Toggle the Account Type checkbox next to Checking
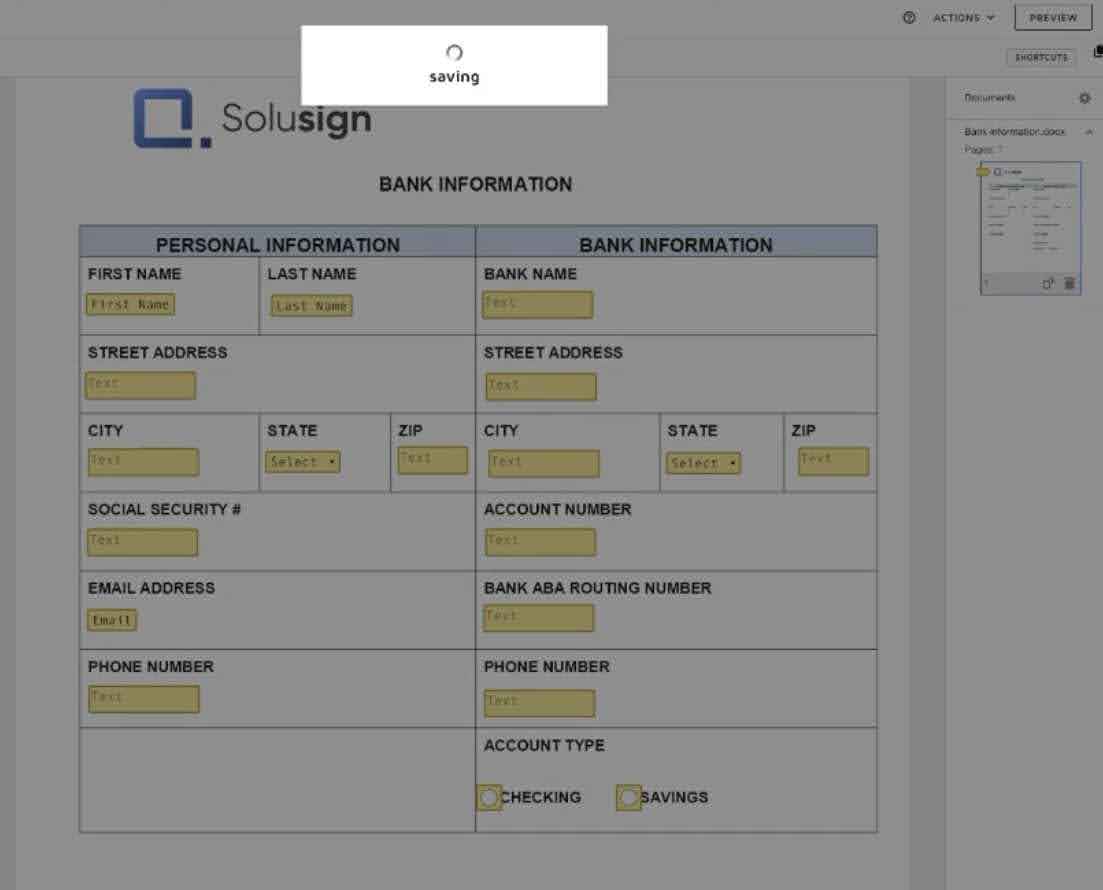Screen dimensions: 1103x890 pyautogui.click(x=489, y=797)
